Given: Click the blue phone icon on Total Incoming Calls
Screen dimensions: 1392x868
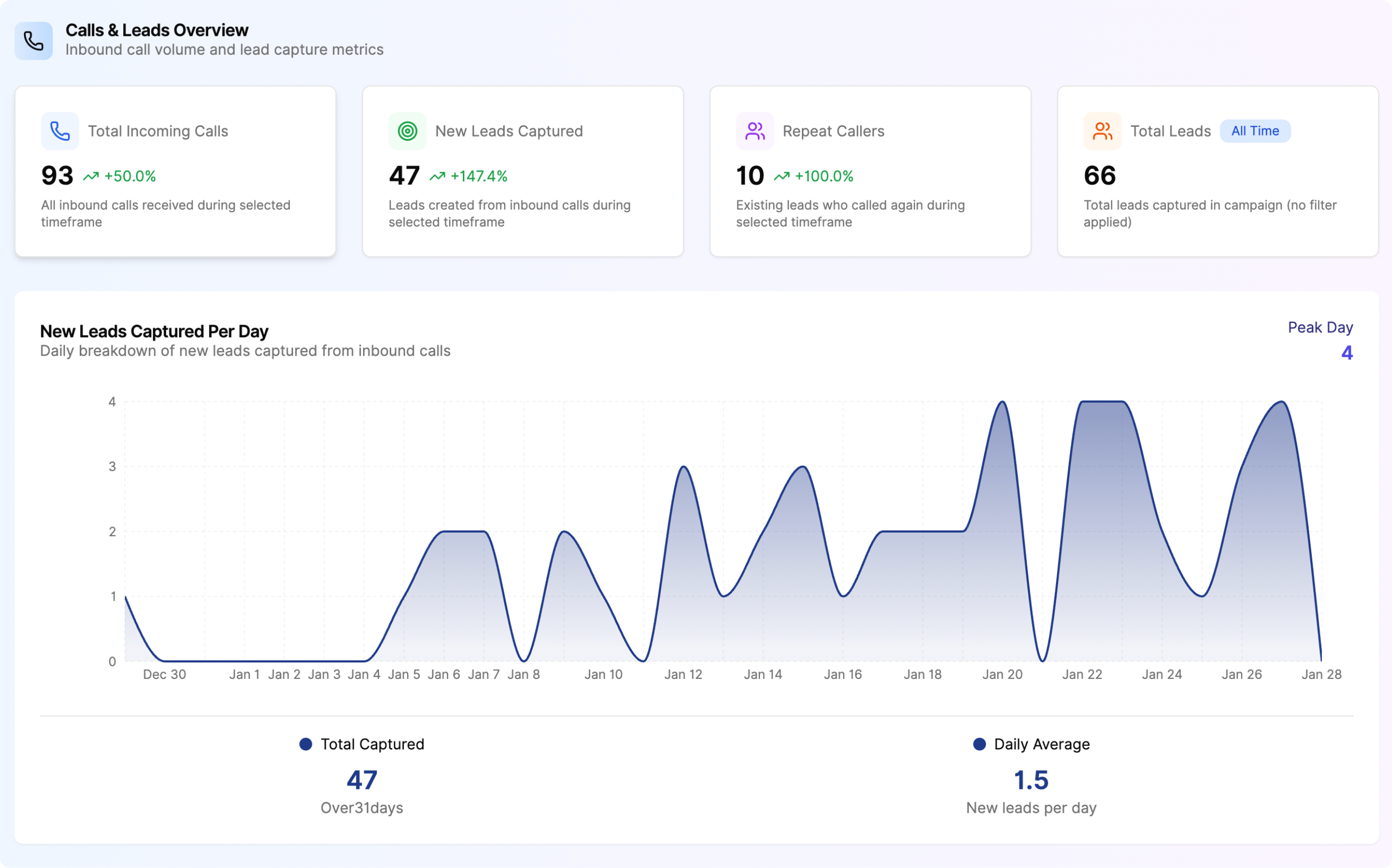Looking at the screenshot, I should (x=60, y=131).
